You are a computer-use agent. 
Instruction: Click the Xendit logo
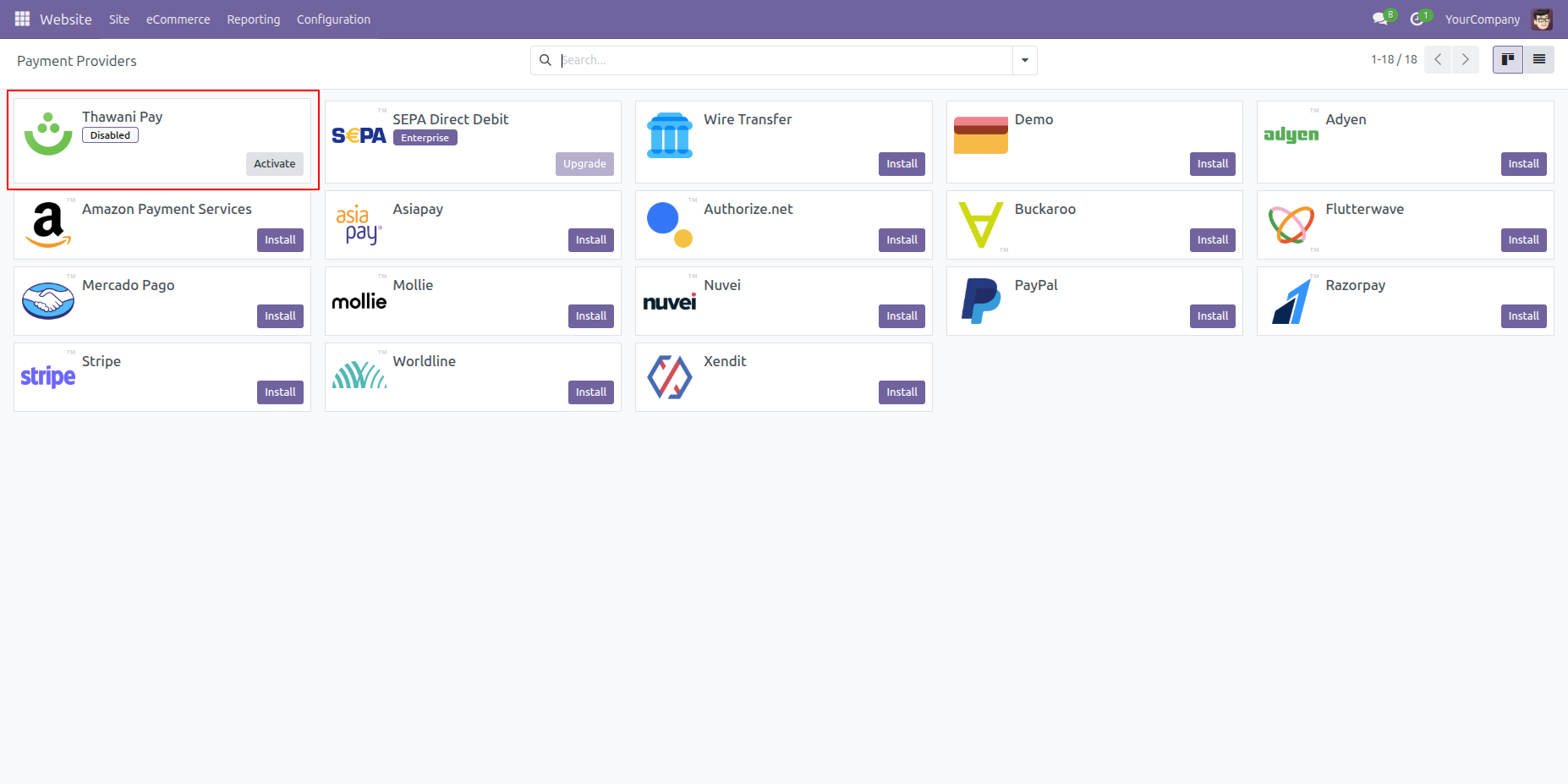670,376
